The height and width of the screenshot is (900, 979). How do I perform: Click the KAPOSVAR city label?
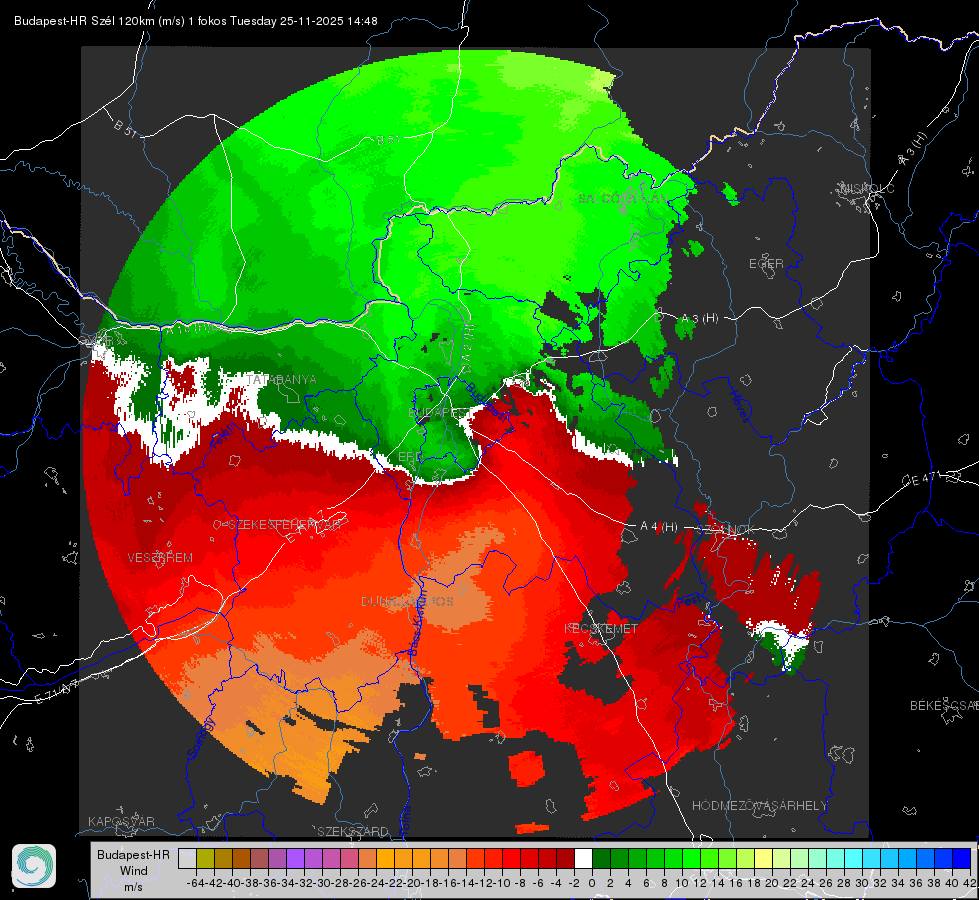[121, 821]
